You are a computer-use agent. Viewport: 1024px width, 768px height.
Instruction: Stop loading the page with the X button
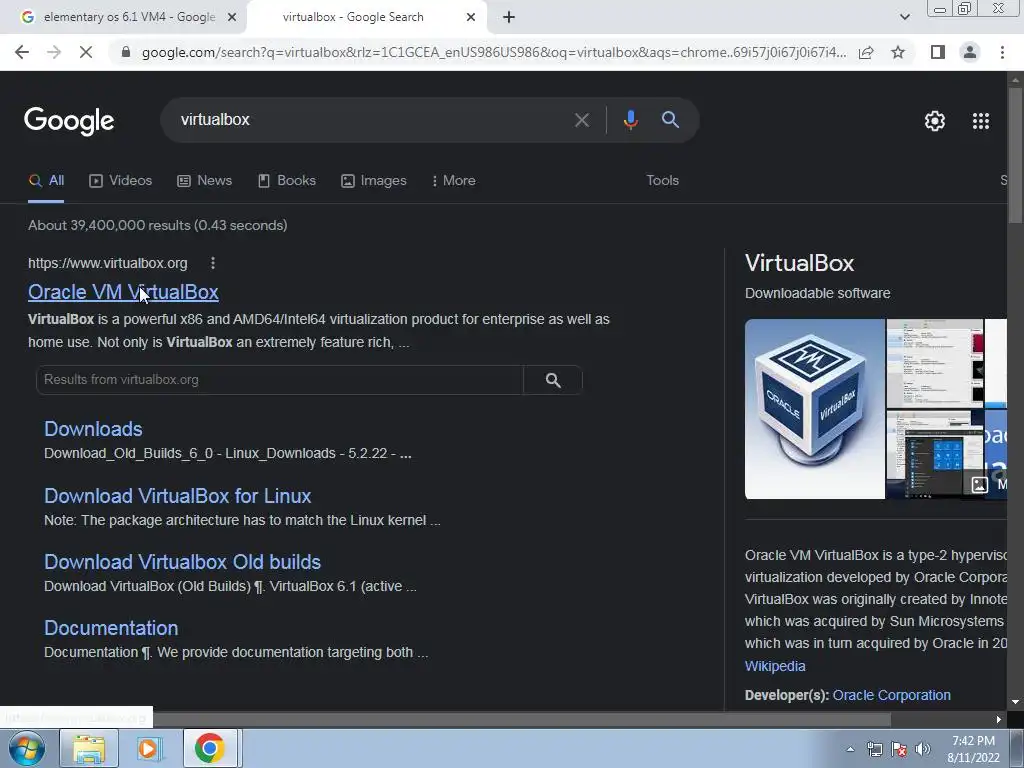coord(86,52)
